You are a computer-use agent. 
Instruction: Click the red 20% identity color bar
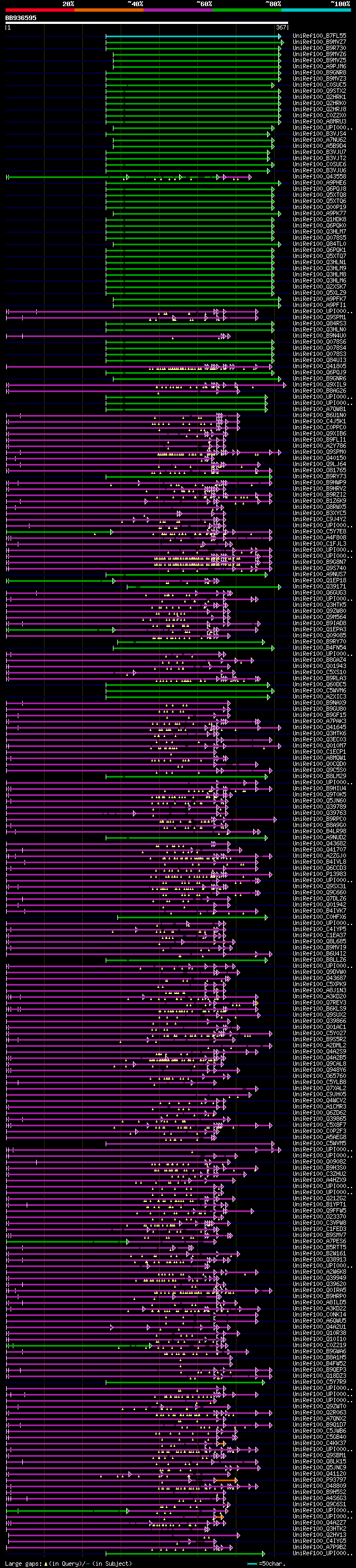click(39, 11)
